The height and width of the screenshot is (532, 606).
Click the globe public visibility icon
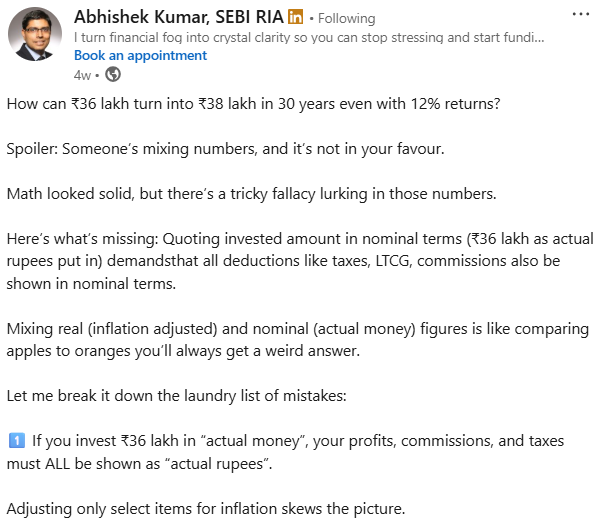tap(113, 73)
